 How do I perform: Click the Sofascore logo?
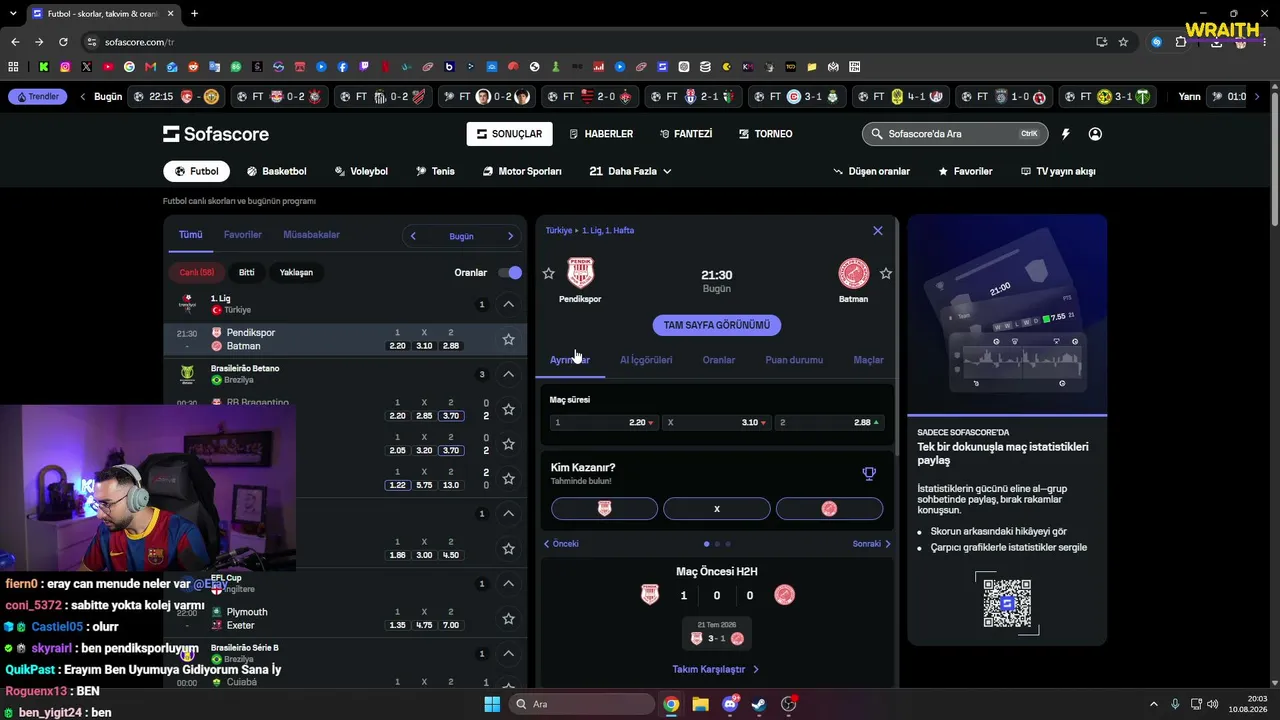[x=216, y=134]
